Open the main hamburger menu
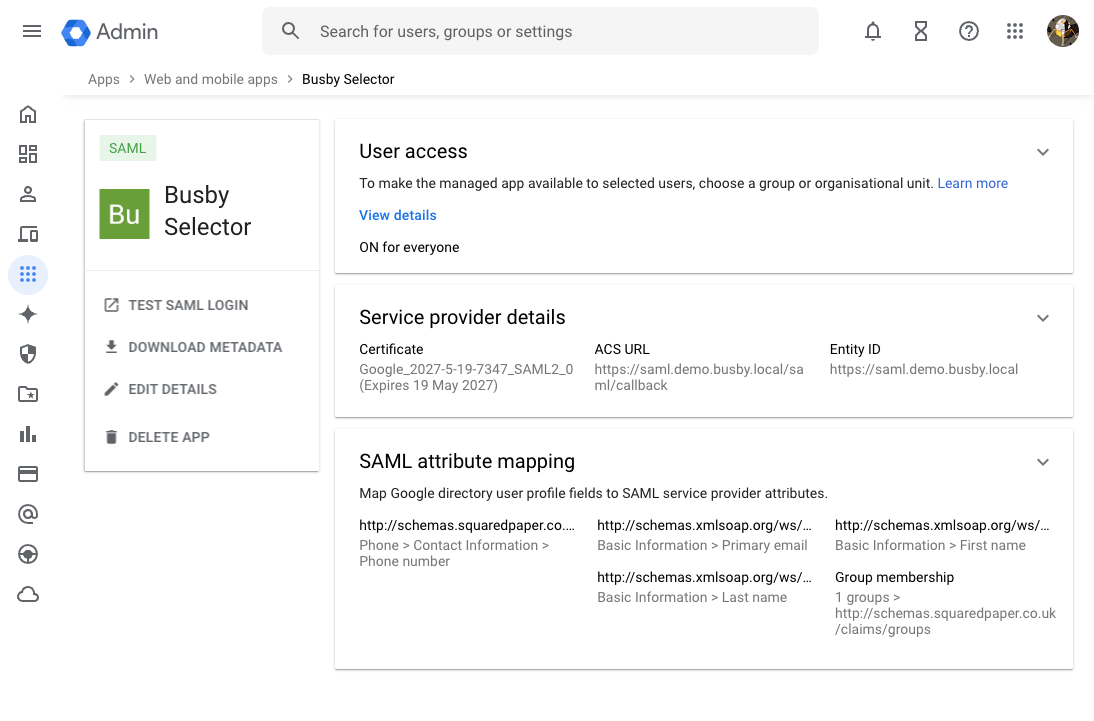This screenshot has height=721, width=1094. tap(31, 31)
